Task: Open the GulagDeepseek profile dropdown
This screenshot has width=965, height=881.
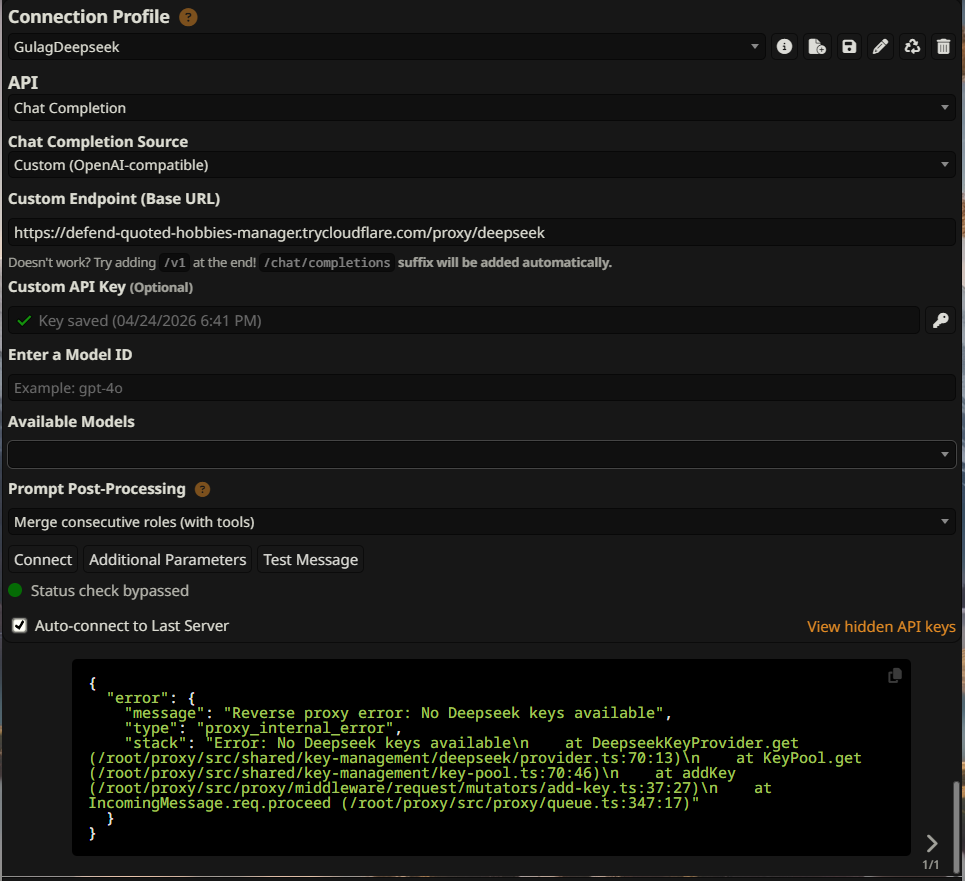Action: (x=387, y=47)
